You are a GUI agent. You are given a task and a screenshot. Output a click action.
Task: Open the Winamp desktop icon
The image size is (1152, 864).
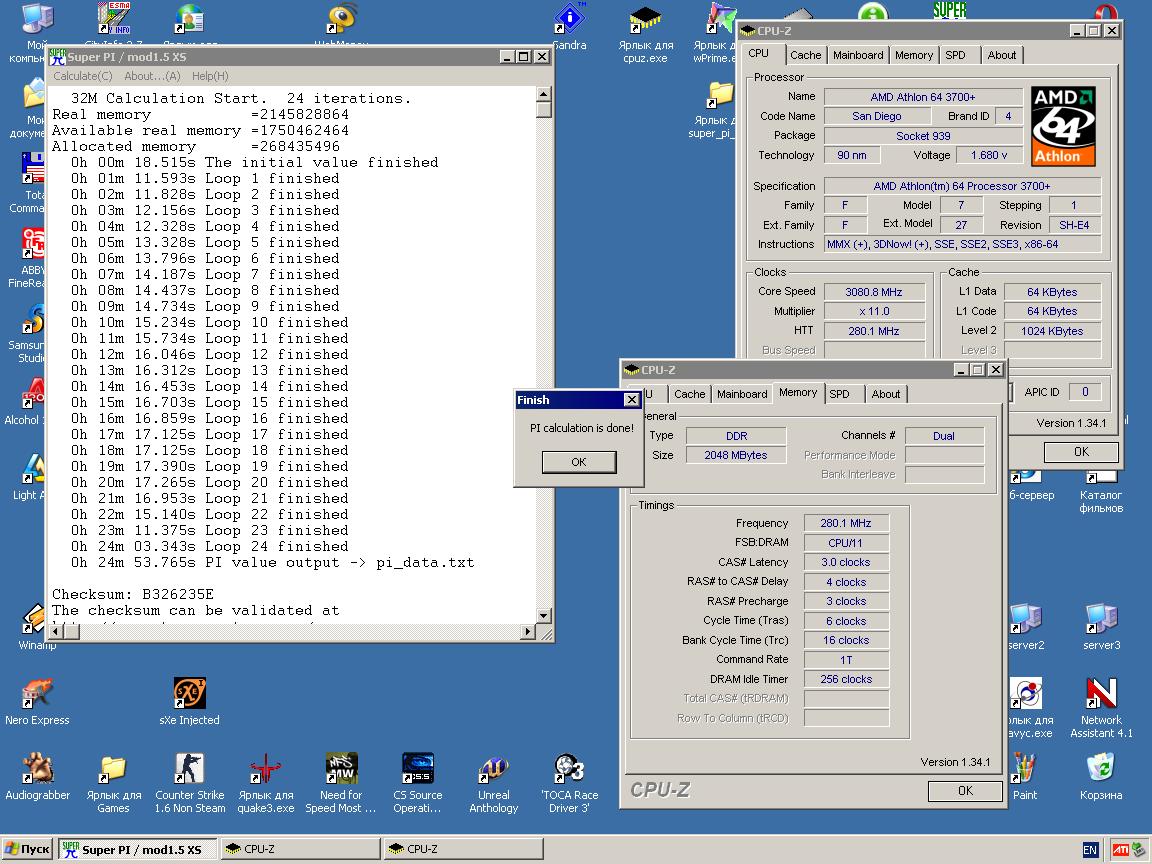(35, 627)
